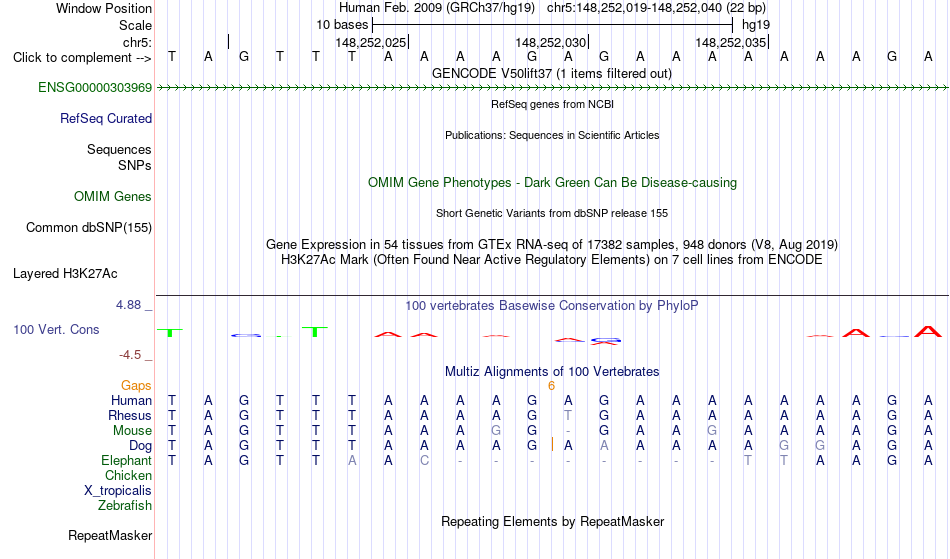Image resolution: width=950 pixels, height=559 pixels.
Task: Click the OMIM Genes track label
Action: [x=113, y=197]
